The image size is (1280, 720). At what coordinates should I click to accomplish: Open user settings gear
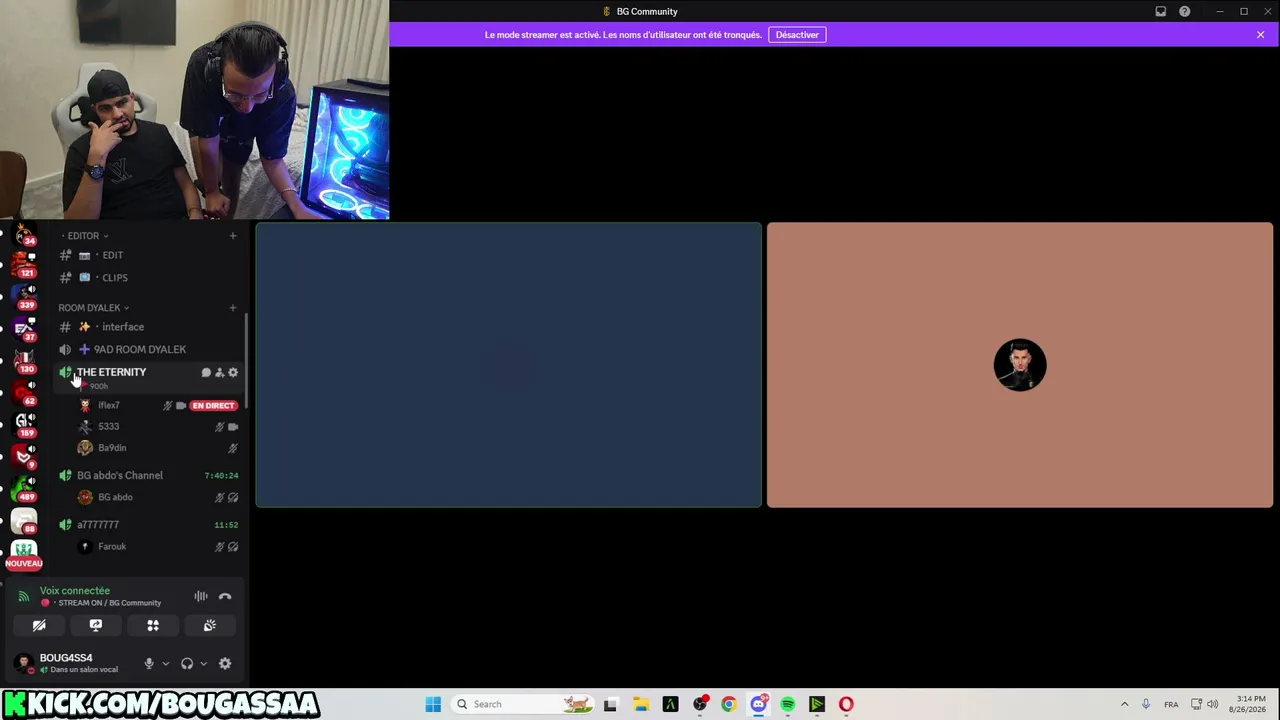tap(225, 664)
